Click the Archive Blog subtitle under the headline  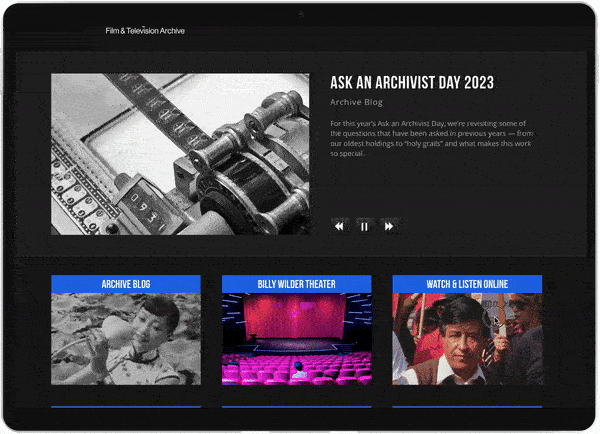click(x=356, y=102)
